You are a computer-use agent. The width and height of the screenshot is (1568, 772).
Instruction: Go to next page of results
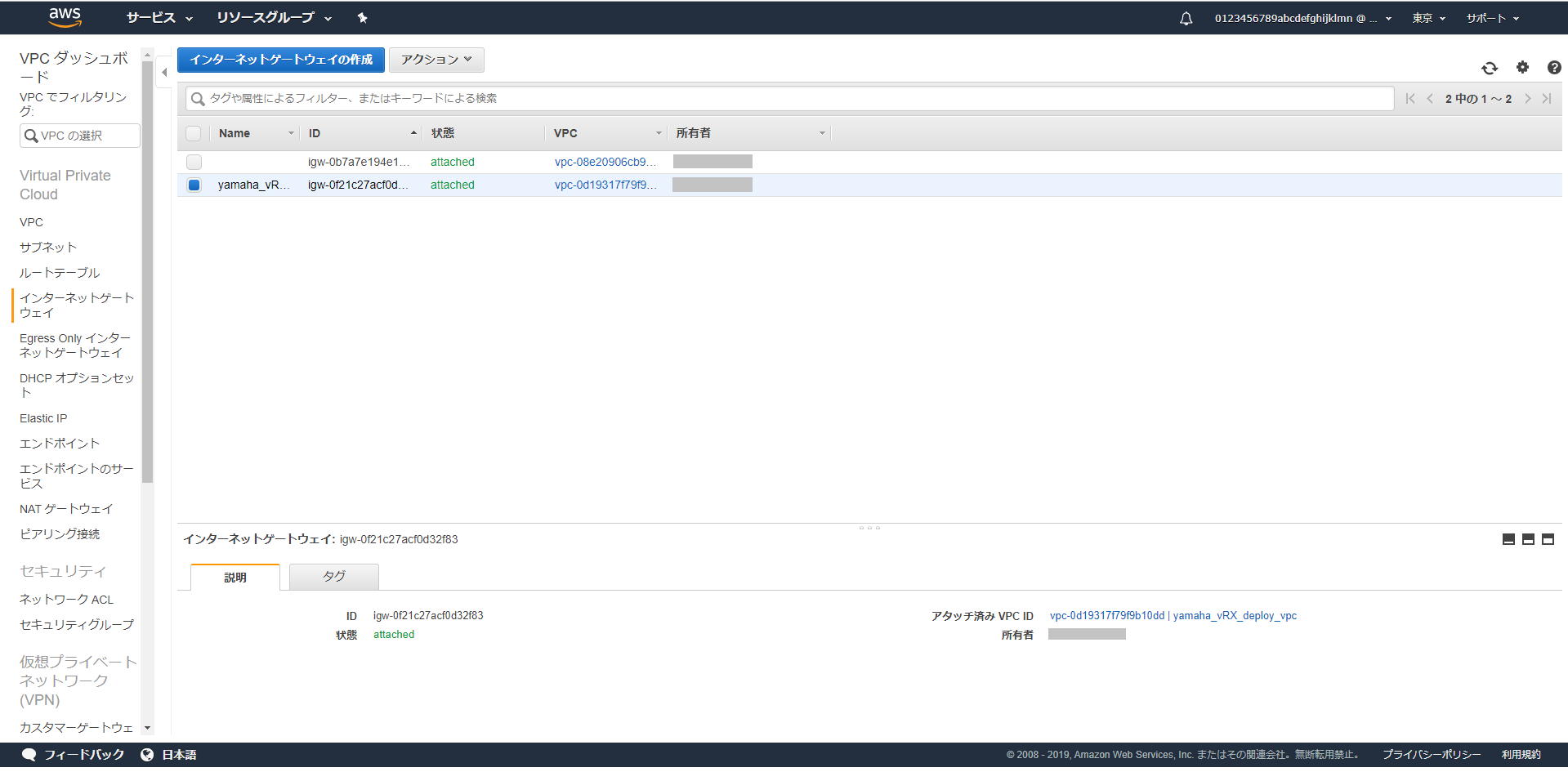pyautogui.click(x=1527, y=99)
